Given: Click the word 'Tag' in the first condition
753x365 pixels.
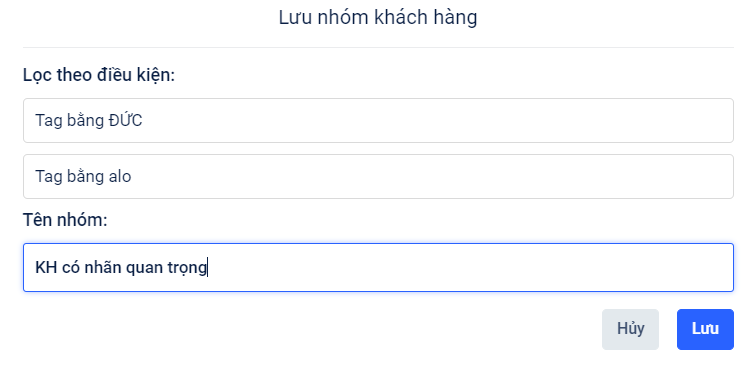Looking at the screenshot, I should tap(47, 121).
